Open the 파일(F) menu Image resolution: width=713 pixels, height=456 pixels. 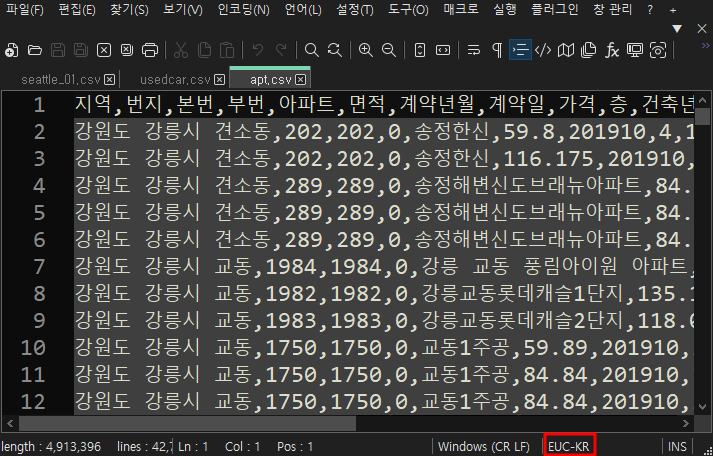[25, 10]
